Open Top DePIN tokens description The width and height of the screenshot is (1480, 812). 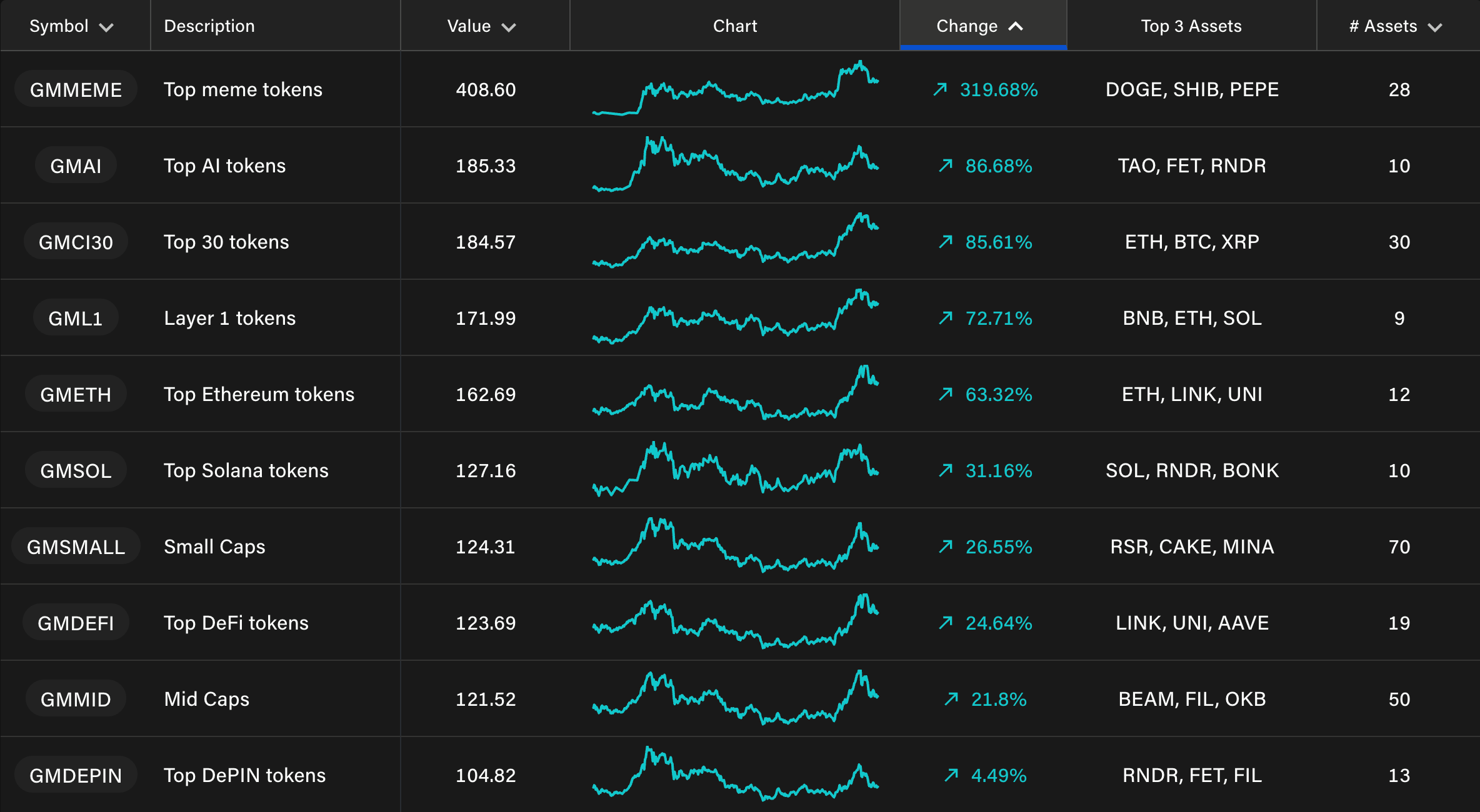(x=244, y=775)
